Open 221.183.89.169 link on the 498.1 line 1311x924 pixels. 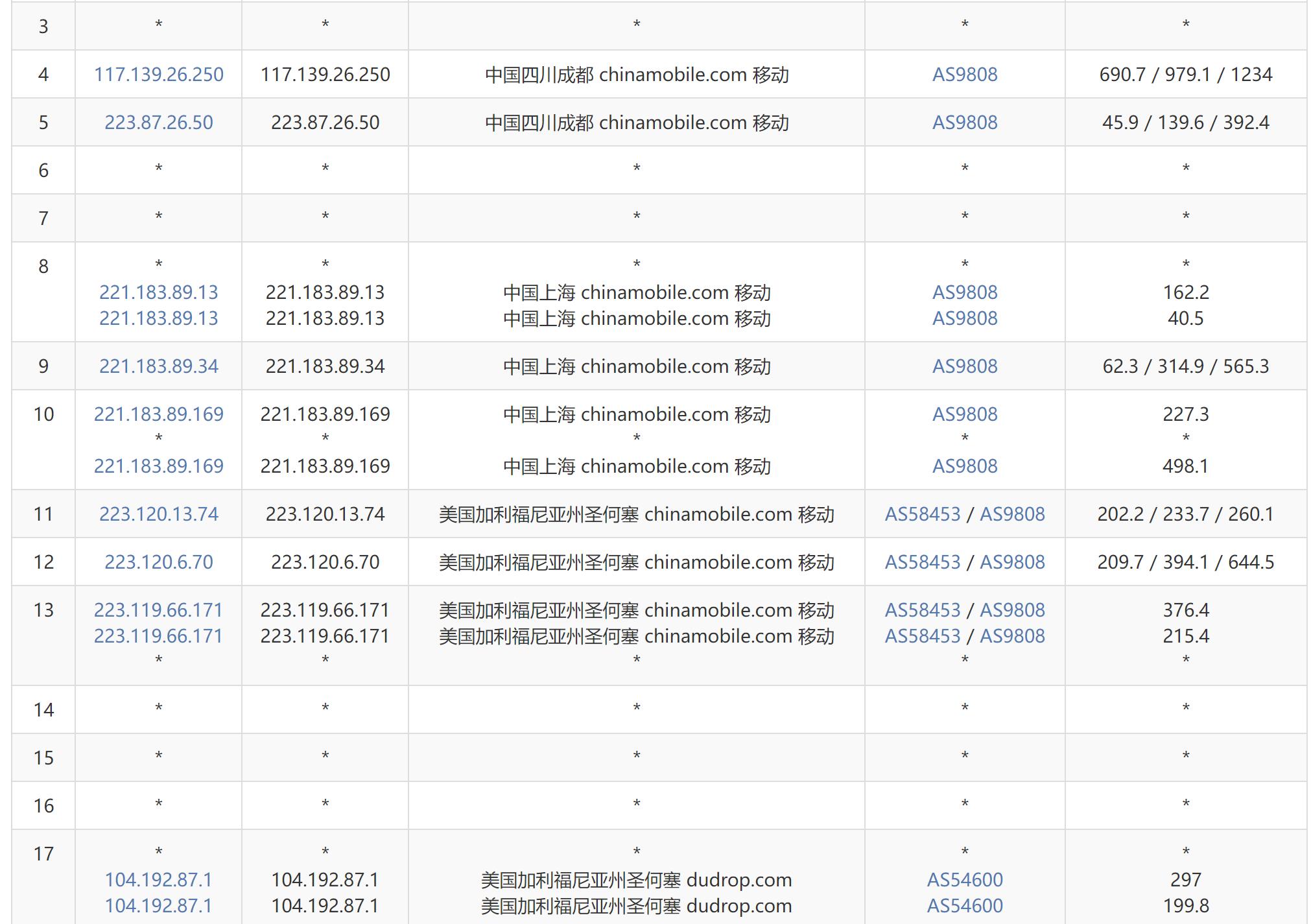(x=159, y=466)
